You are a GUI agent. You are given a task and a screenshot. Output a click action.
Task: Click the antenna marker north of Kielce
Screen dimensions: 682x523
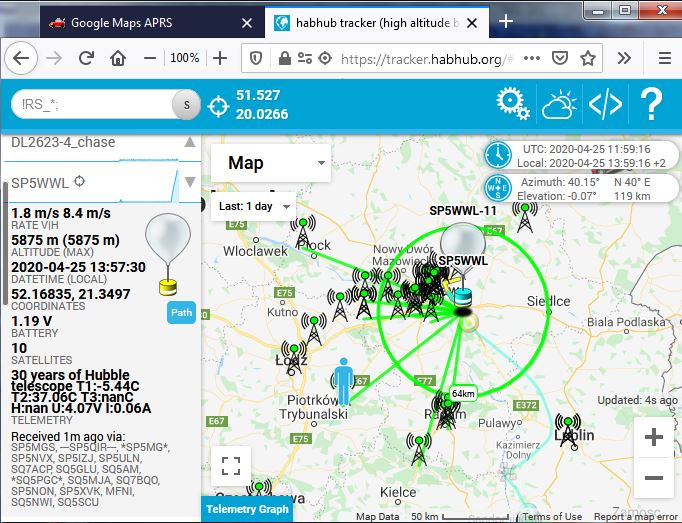pos(419,450)
